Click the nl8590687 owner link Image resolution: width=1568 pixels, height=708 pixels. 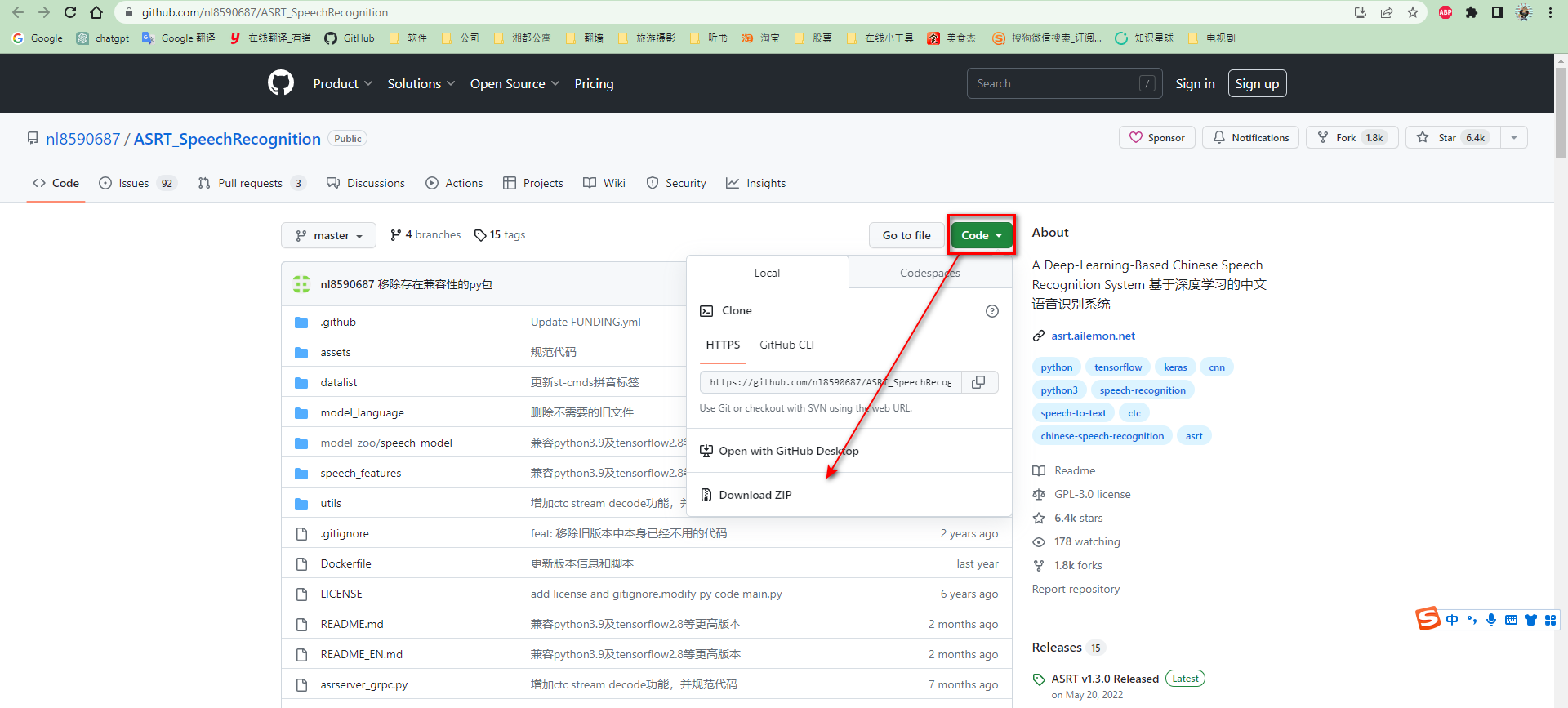pos(82,139)
